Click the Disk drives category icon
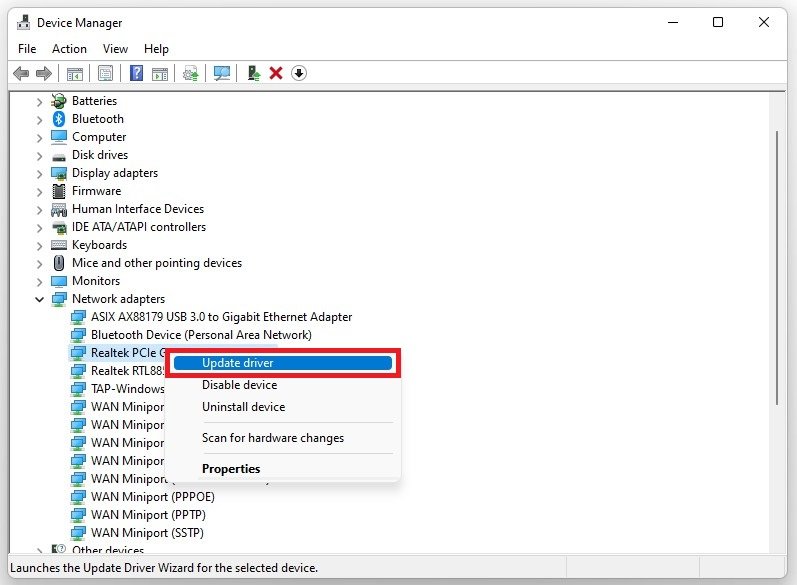797x585 pixels. [x=59, y=157]
